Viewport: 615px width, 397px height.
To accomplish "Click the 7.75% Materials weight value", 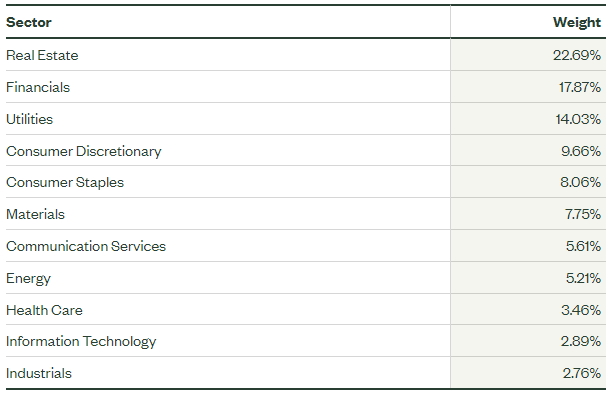I will (583, 214).
